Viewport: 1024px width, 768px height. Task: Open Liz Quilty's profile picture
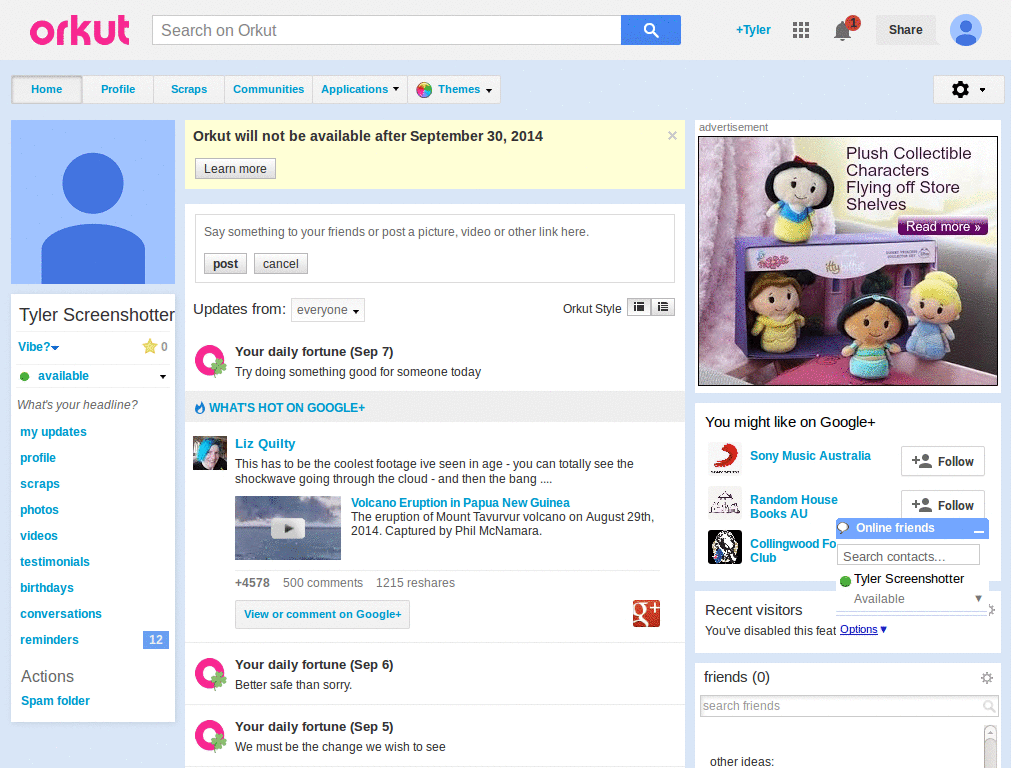(210, 453)
